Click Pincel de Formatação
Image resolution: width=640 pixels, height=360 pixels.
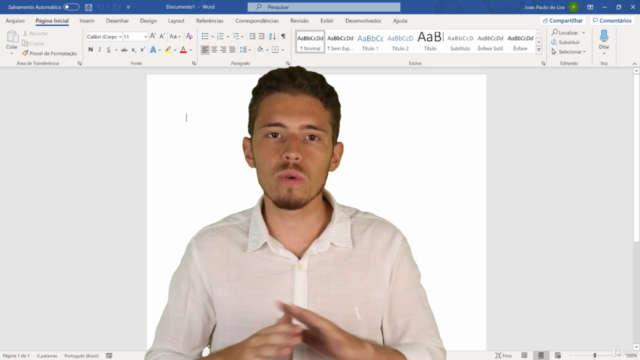(x=49, y=53)
